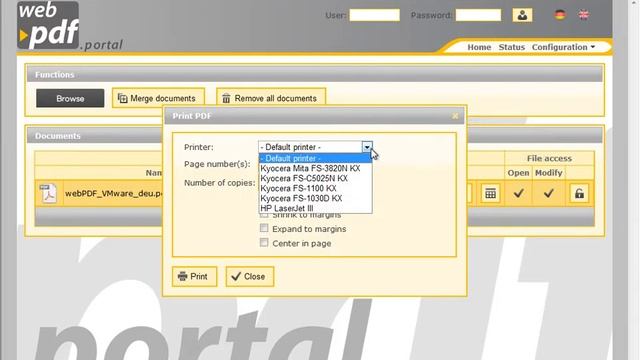Image resolution: width=640 pixels, height=360 pixels.
Task: Click Print button in the dialog
Action: [x=194, y=277]
